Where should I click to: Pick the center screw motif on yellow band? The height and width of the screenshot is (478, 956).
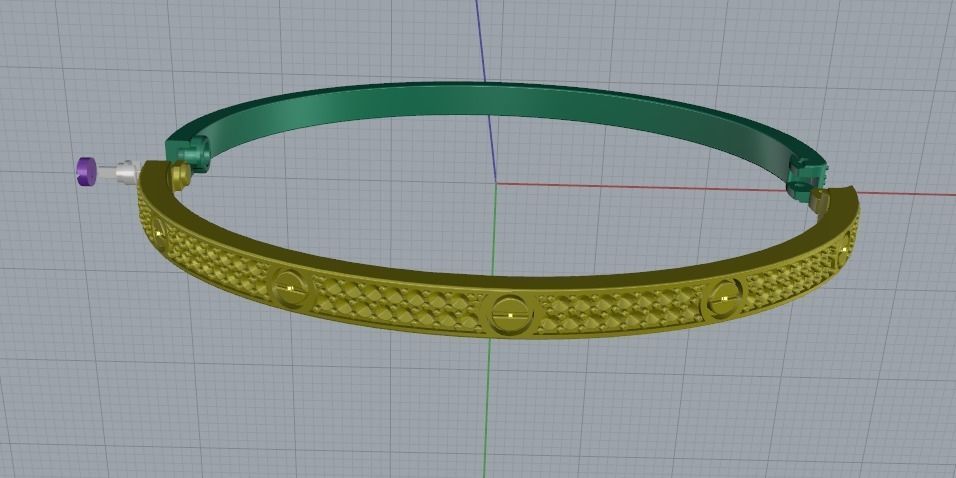point(511,314)
